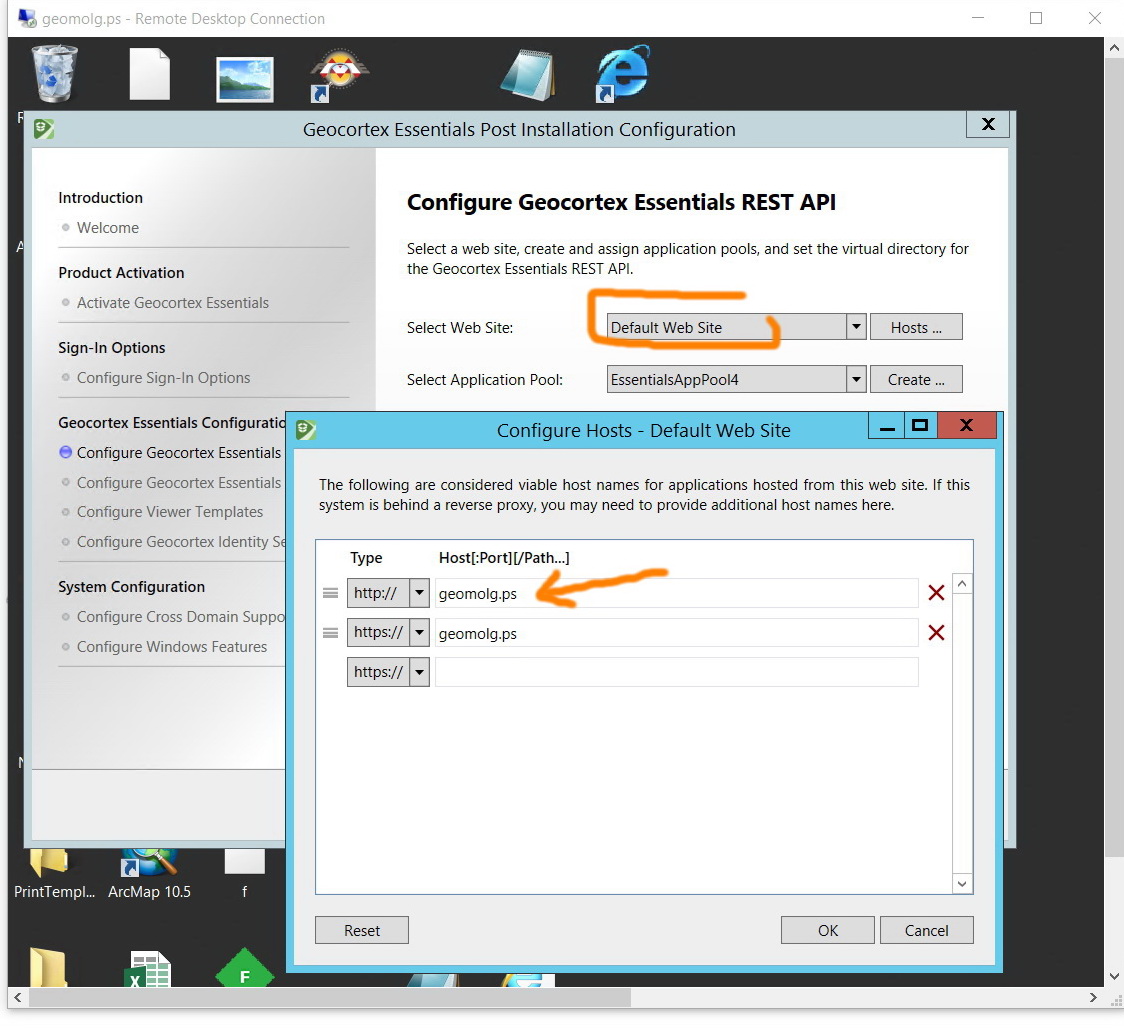Cancel the Configure Hosts dialog
1124x1029 pixels.
click(x=926, y=930)
